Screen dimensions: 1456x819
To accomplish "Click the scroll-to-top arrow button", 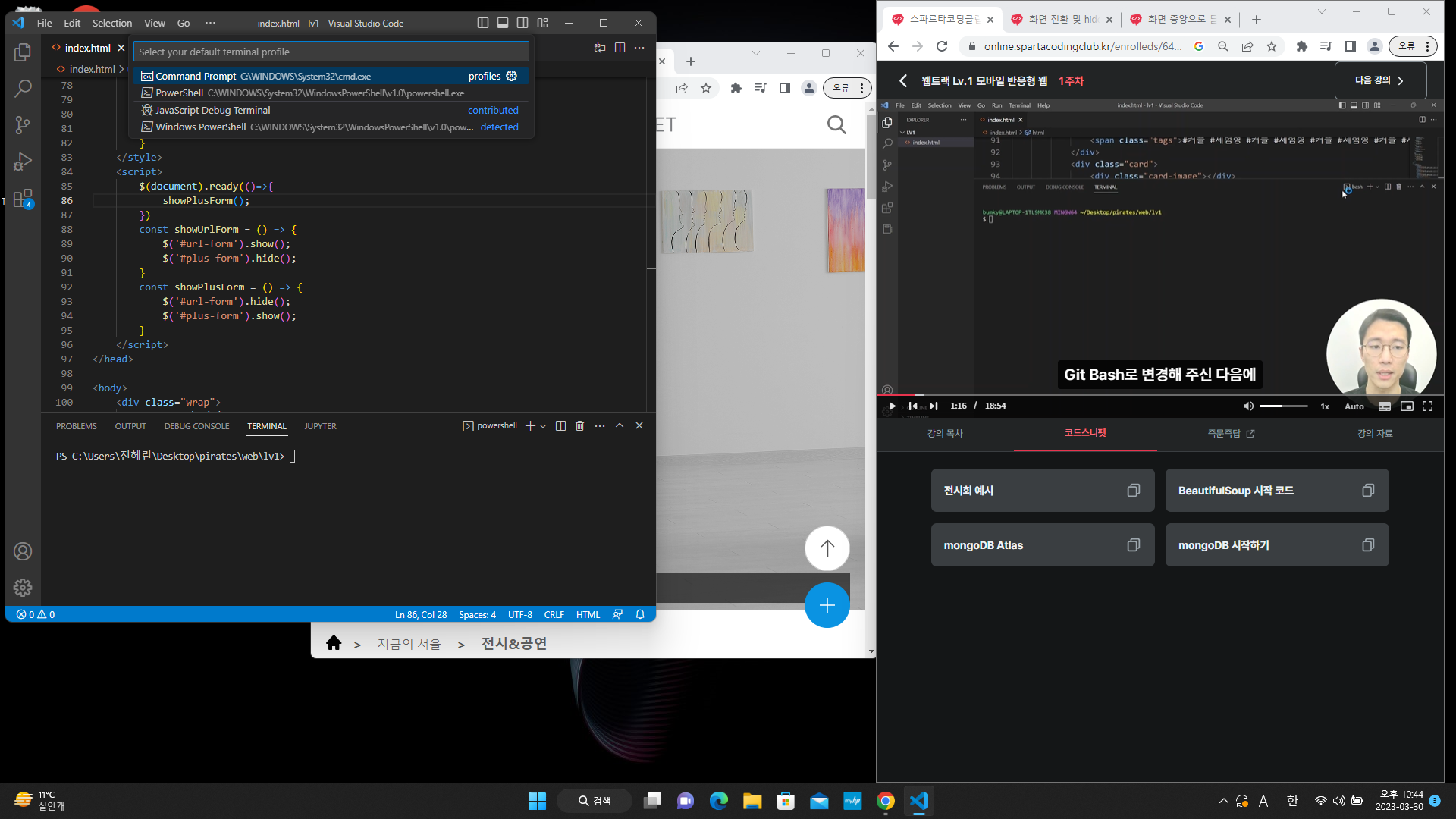I will tap(827, 548).
